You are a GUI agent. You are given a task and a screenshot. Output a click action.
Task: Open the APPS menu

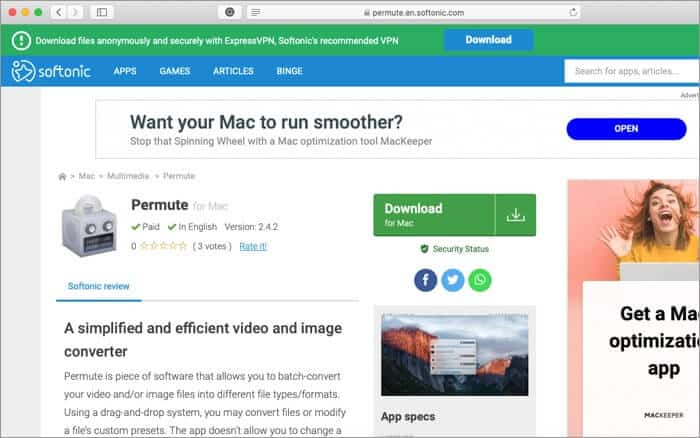125,71
